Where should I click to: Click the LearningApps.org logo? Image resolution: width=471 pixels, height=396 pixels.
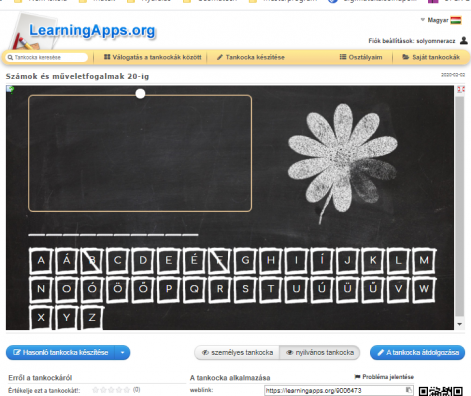[x=83, y=31]
